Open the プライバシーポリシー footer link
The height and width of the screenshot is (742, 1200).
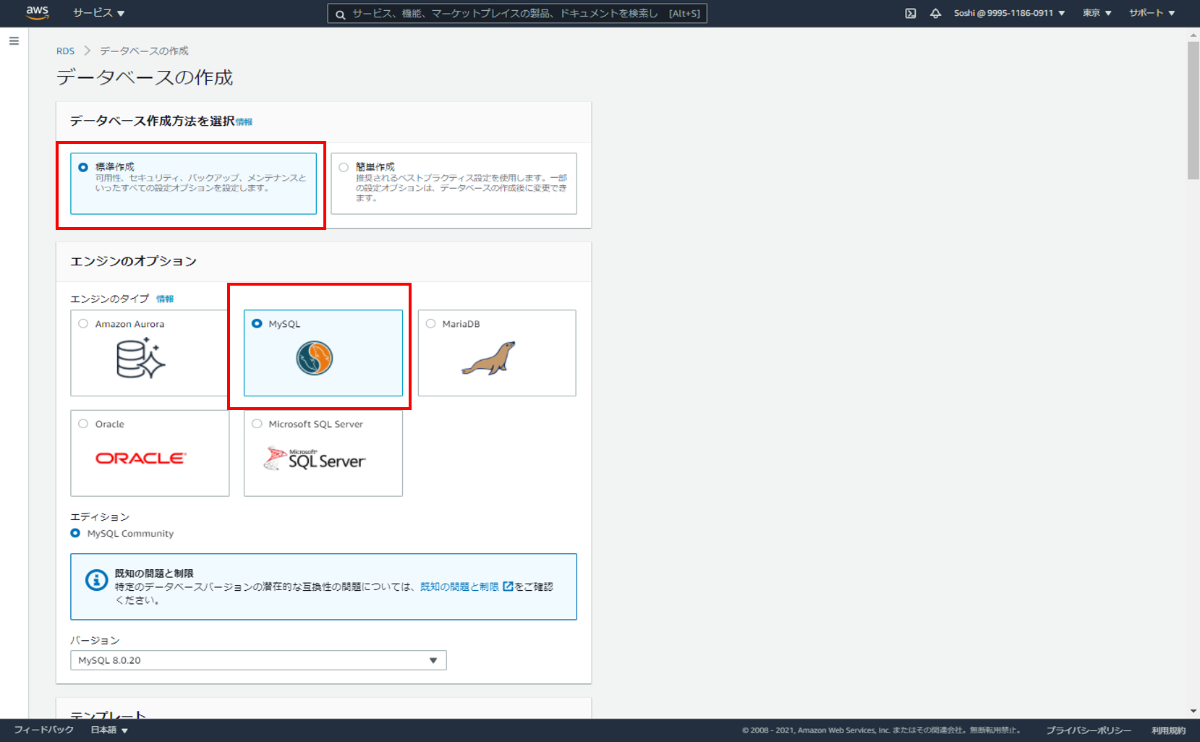[1089, 730]
